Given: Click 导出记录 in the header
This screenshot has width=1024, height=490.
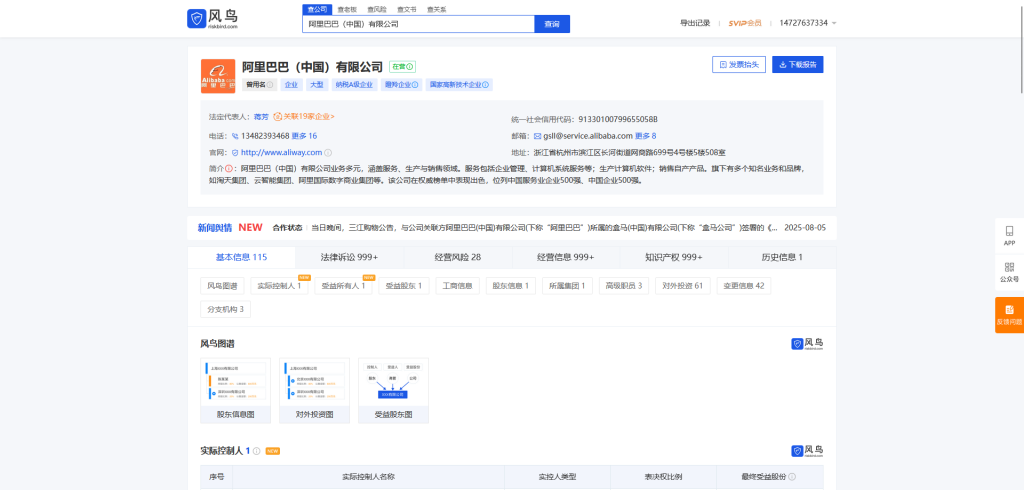Looking at the screenshot, I should coord(695,23).
